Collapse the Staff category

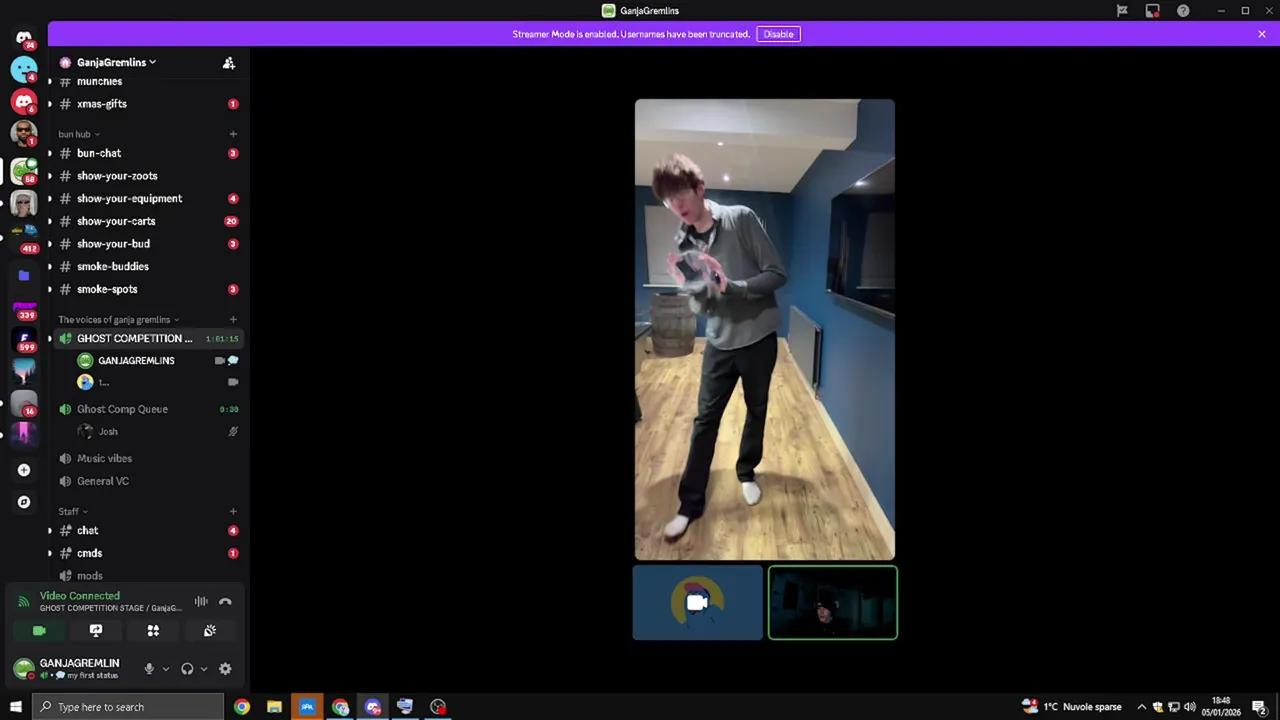click(x=72, y=512)
